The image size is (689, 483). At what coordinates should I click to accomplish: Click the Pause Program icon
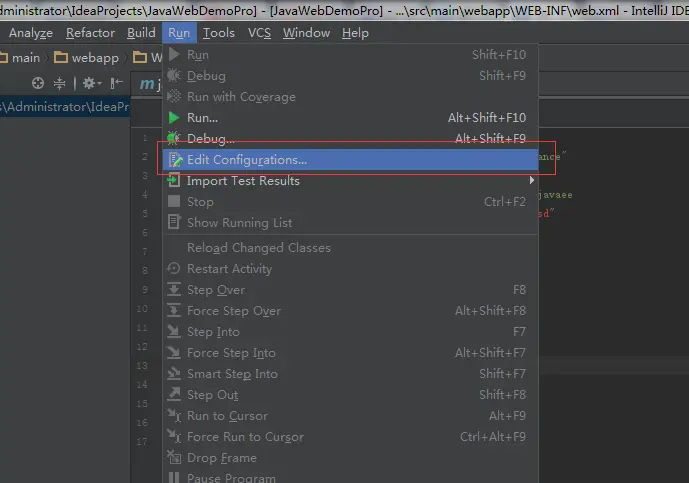pos(174,477)
